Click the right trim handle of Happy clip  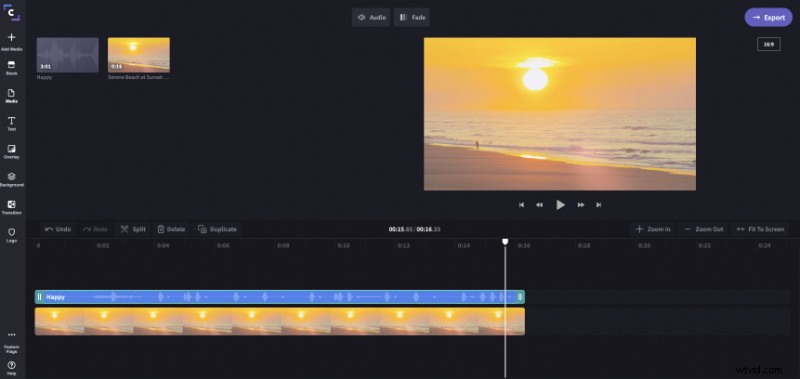(x=520, y=297)
